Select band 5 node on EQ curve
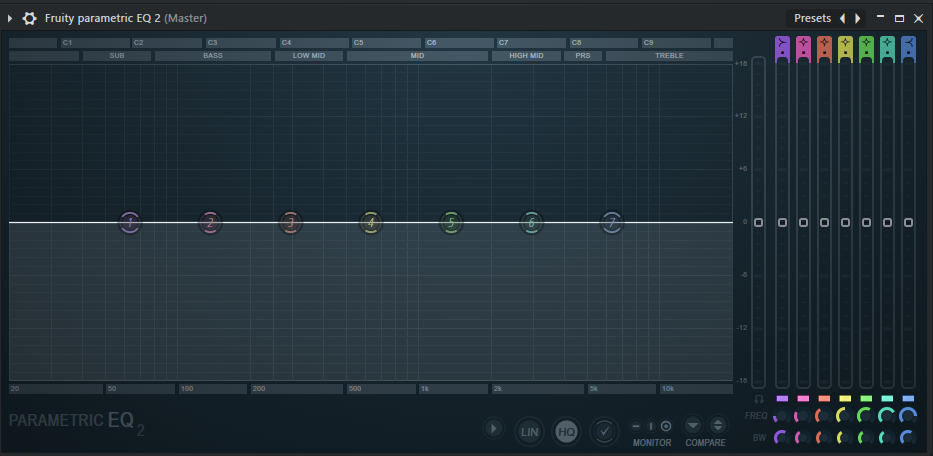 (x=451, y=223)
